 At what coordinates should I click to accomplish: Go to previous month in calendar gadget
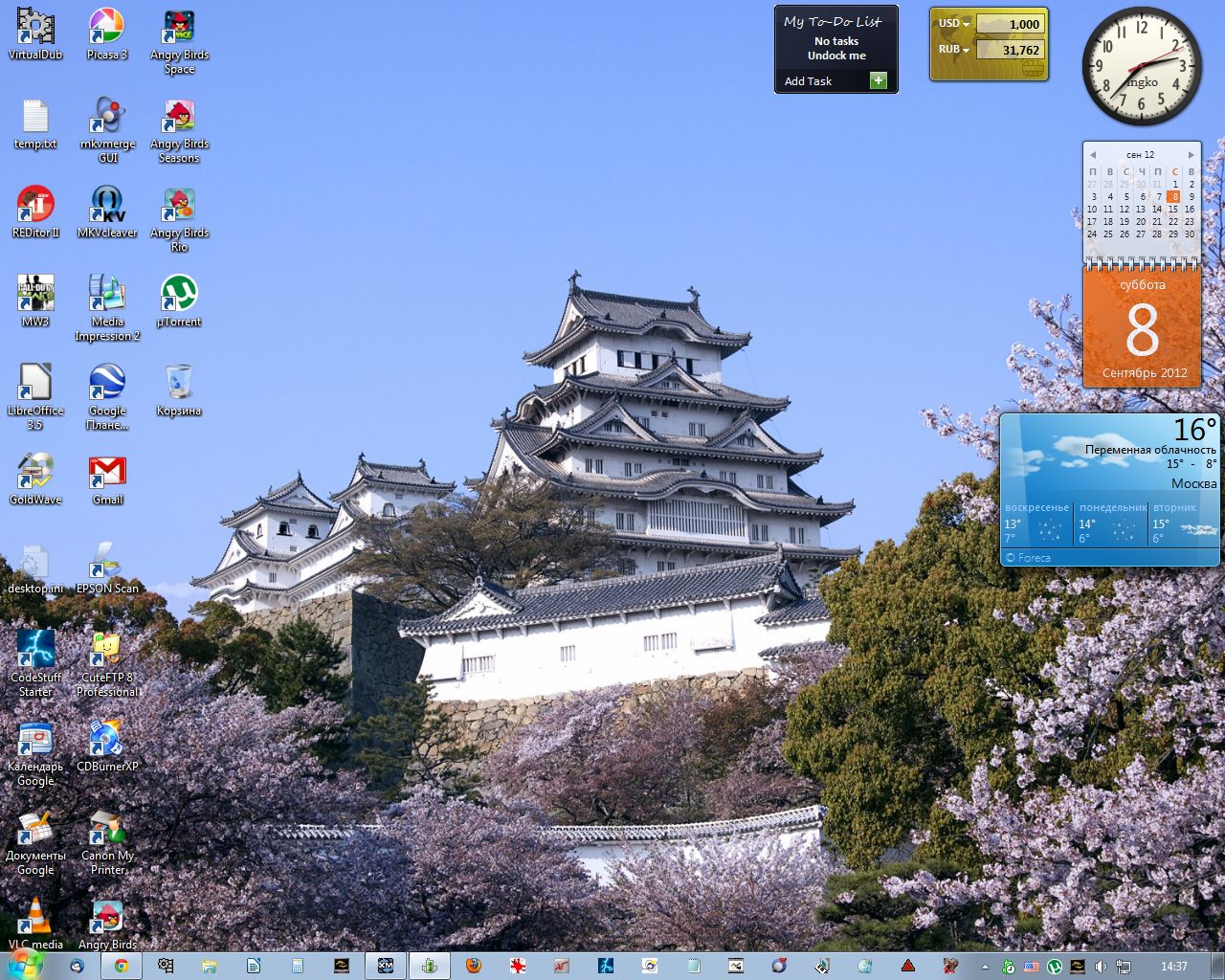point(1092,154)
